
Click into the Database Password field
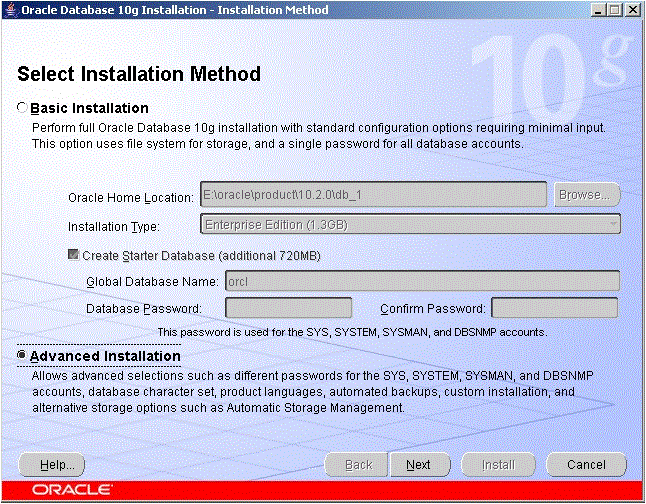pyautogui.click(x=289, y=308)
